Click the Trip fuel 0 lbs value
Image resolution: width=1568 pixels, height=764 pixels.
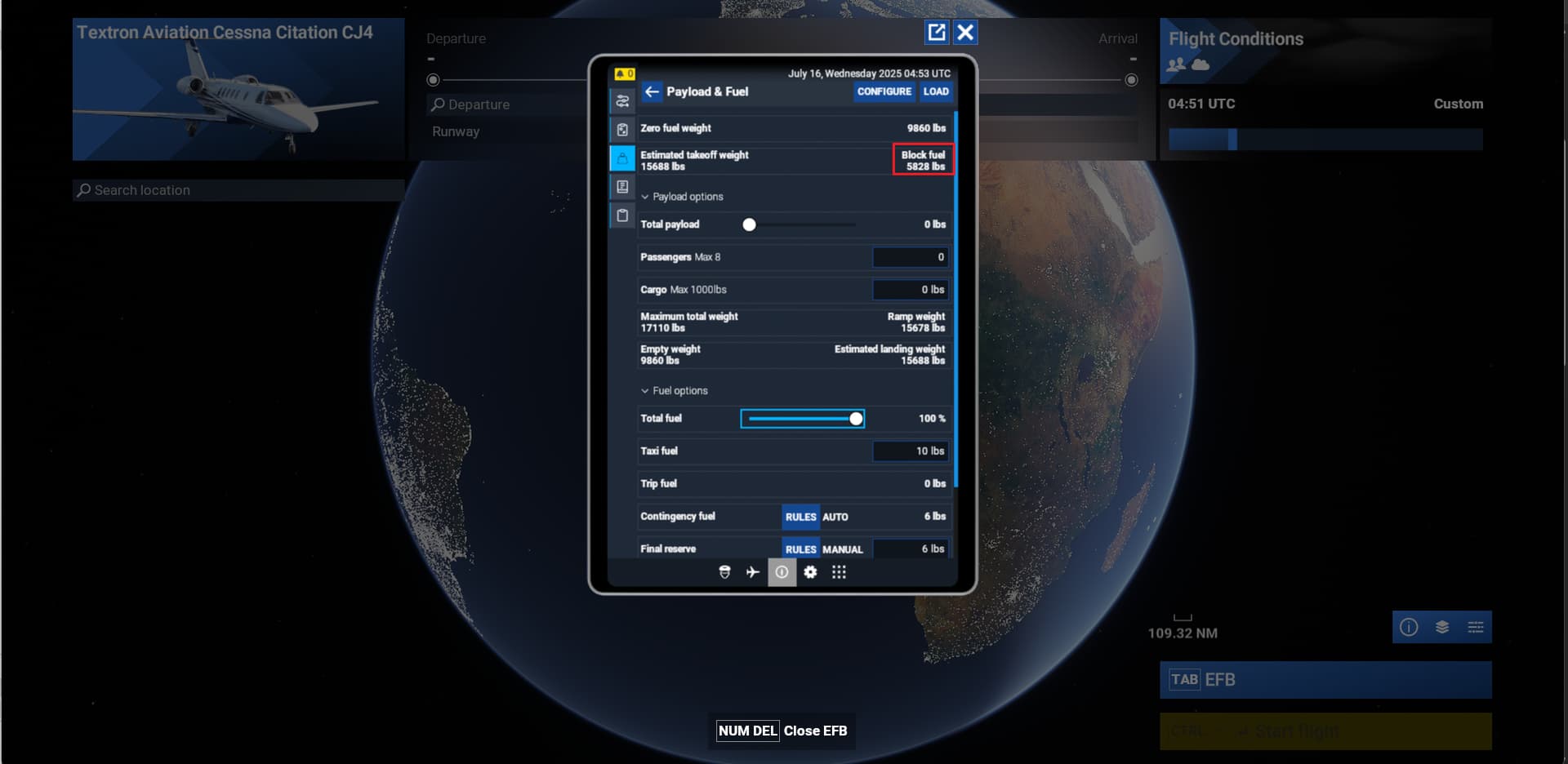tap(935, 484)
